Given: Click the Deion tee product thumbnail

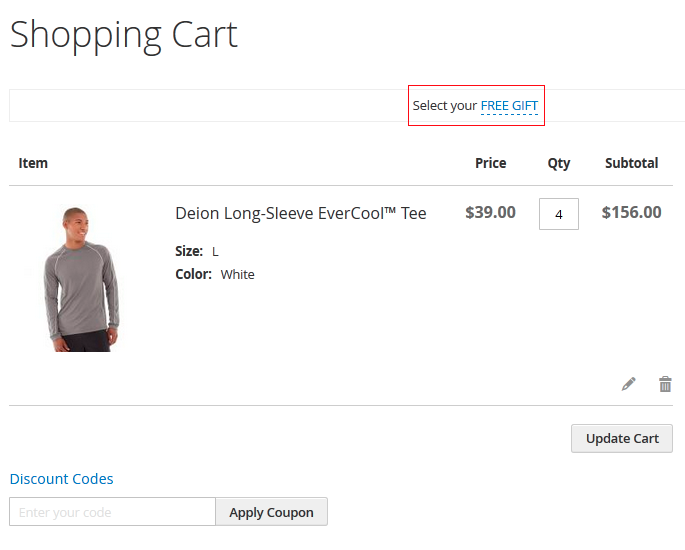Looking at the screenshot, I should click(81, 279).
